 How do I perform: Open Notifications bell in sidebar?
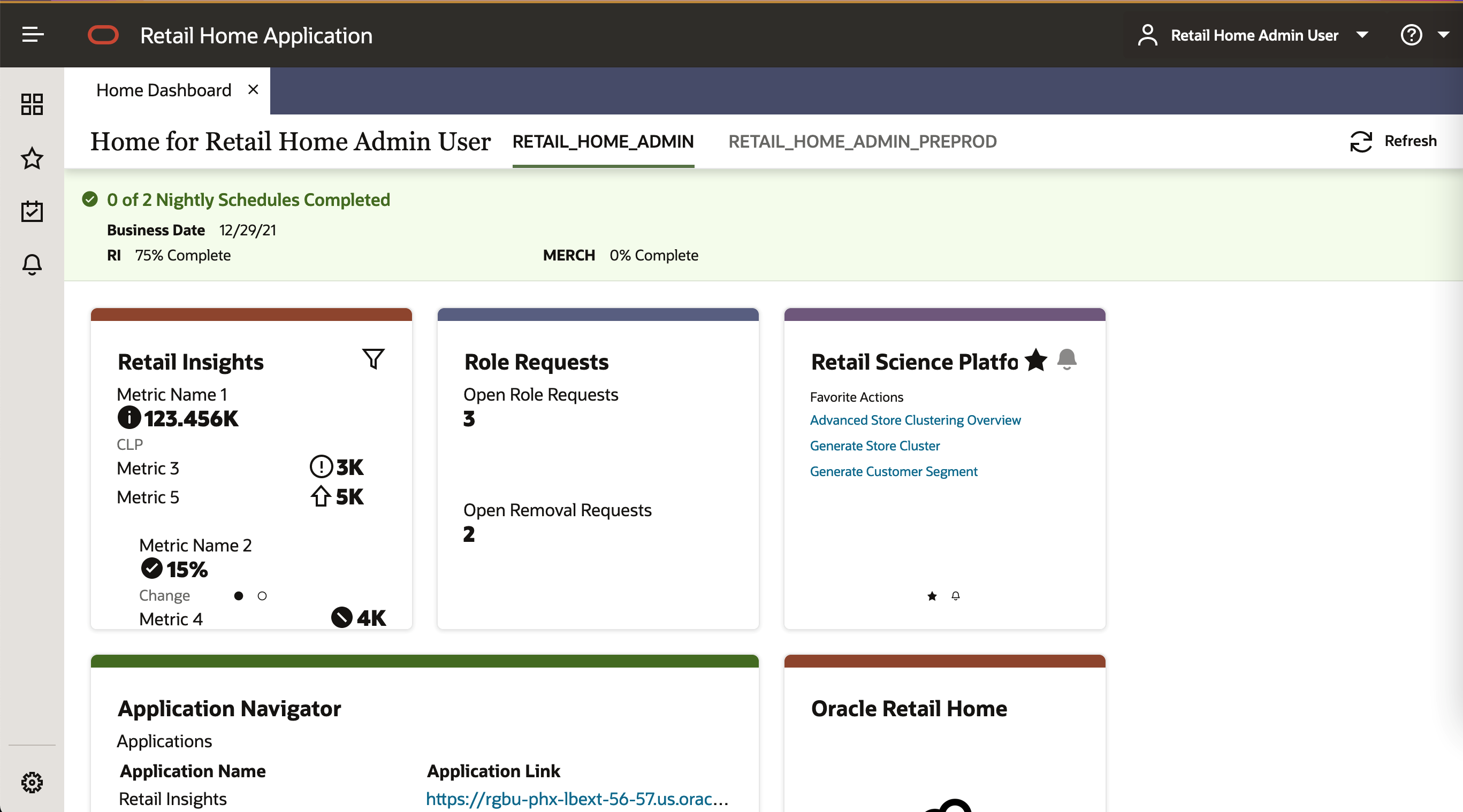[x=32, y=264]
